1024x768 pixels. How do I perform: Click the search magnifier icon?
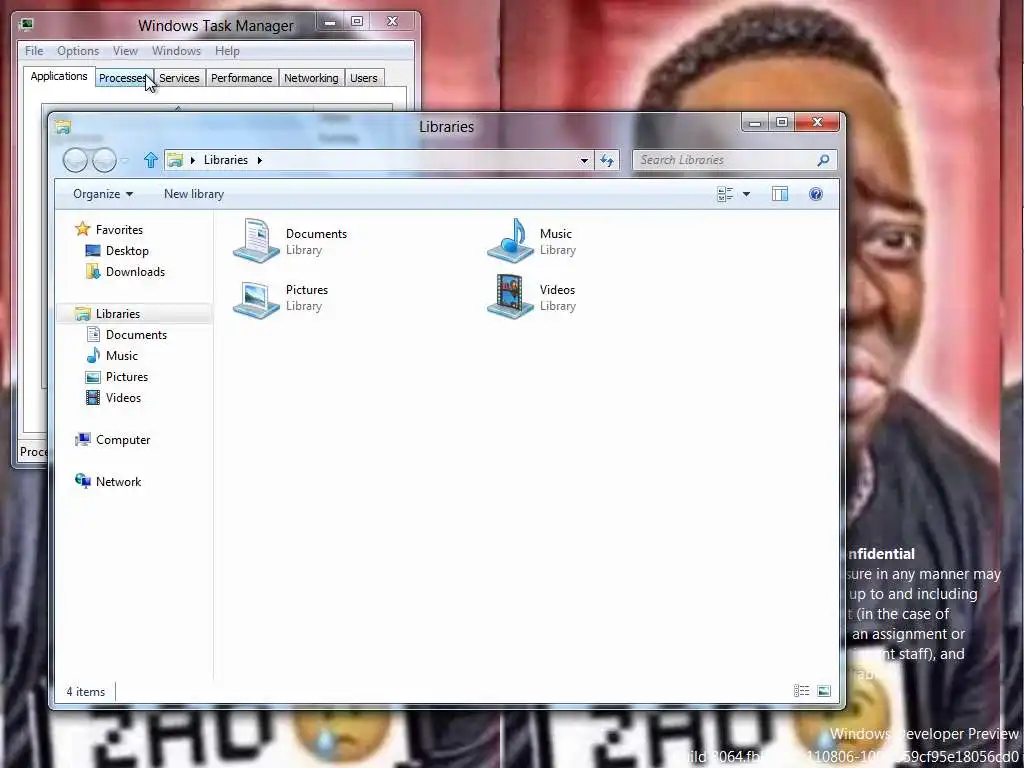point(823,160)
